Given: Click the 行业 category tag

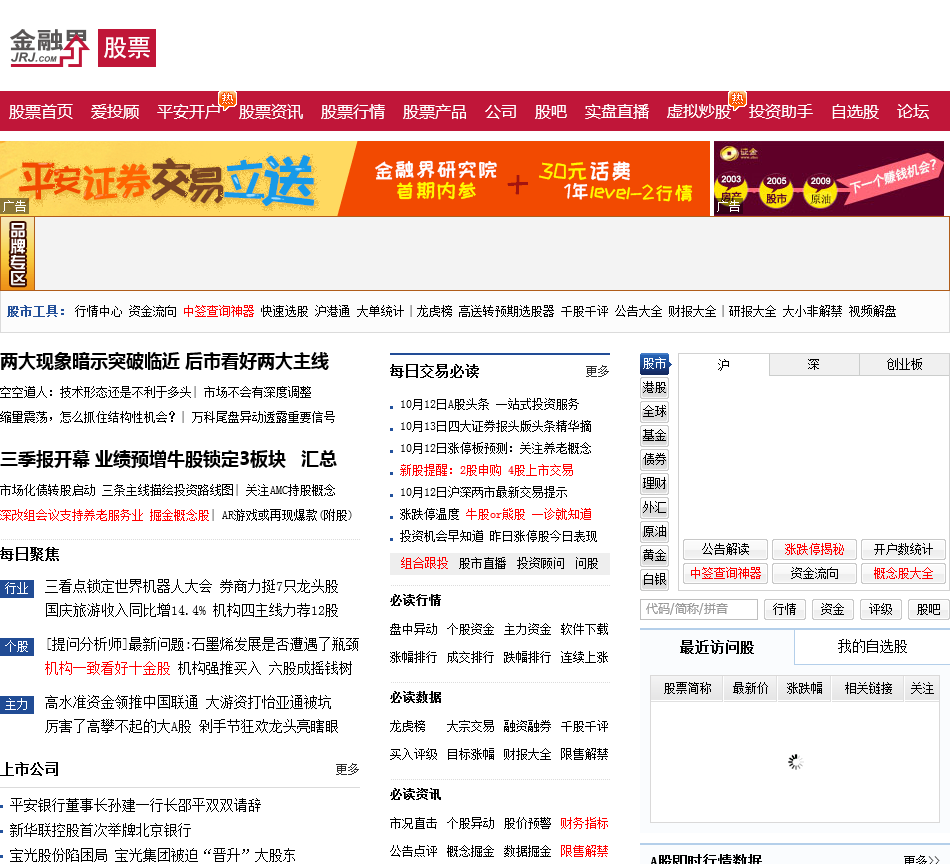Looking at the screenshot, I should [16, 588].
